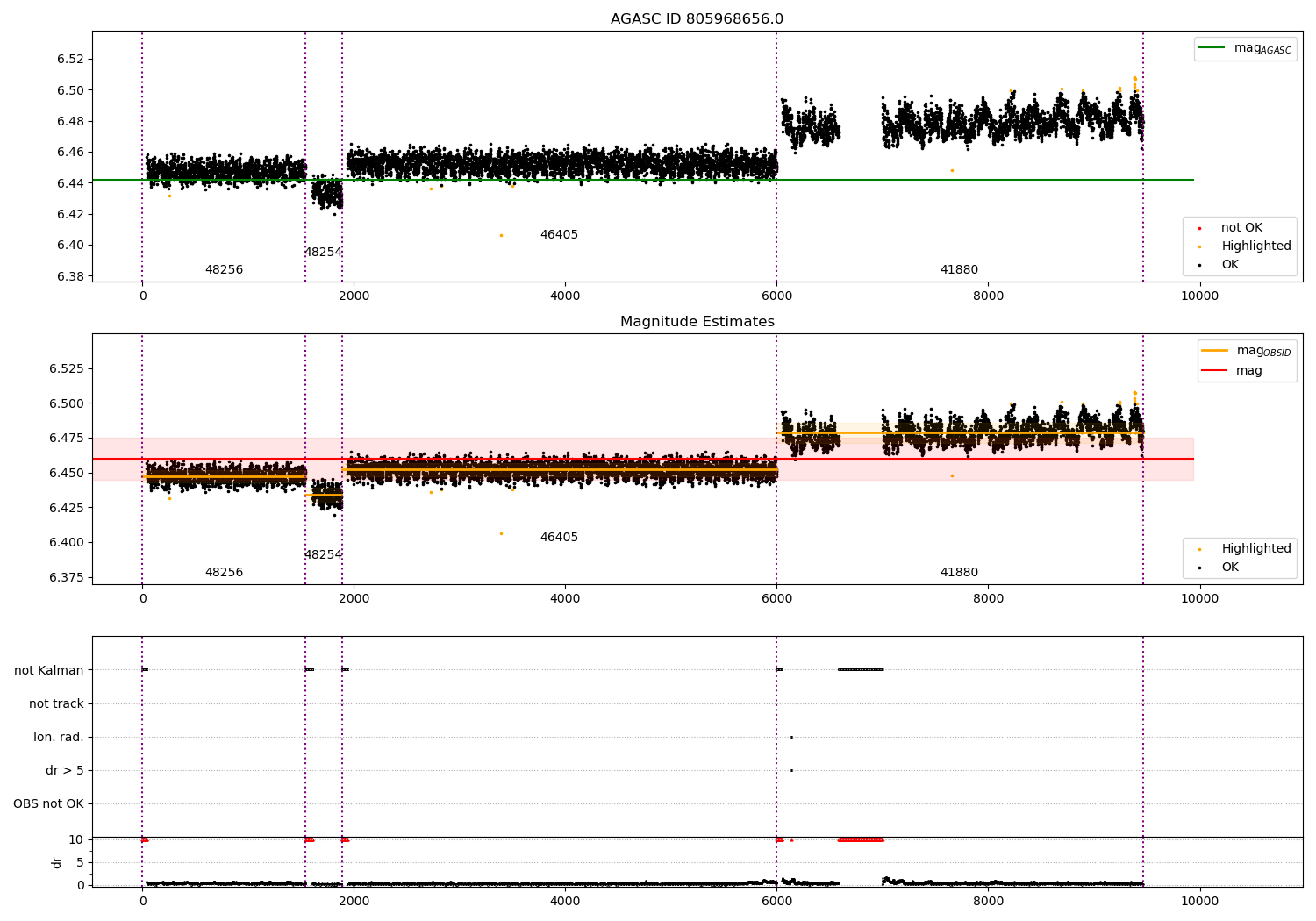Click the 'AGASC ID 805968656.0' title
The width and height of the screenshot is (1316, 921).
coord(697,19)
